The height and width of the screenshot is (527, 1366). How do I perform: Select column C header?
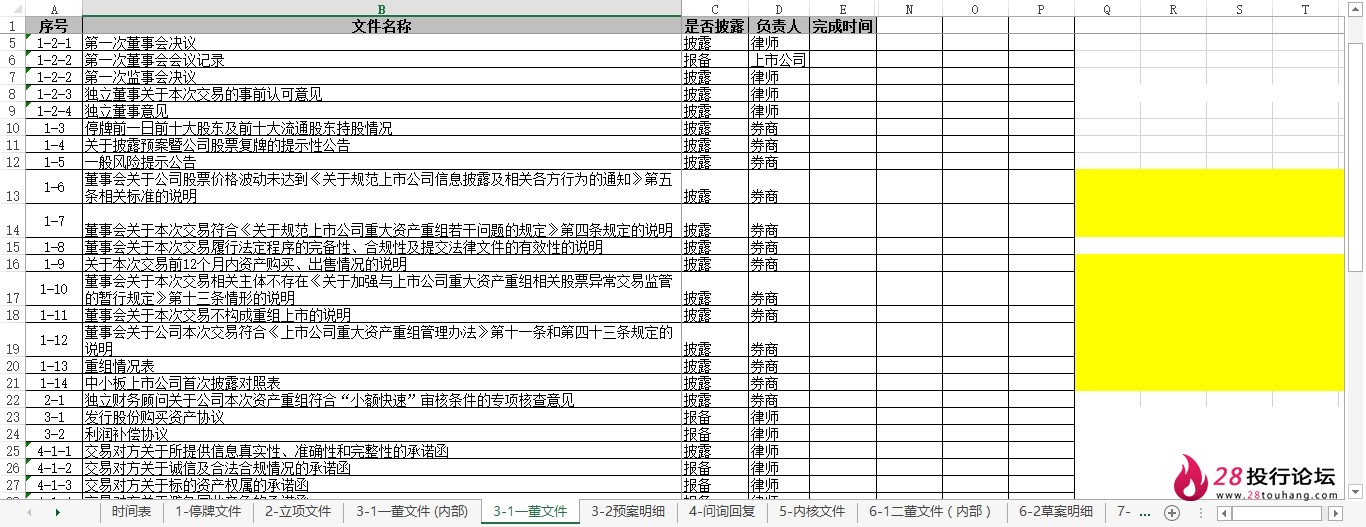coord(714,9)
